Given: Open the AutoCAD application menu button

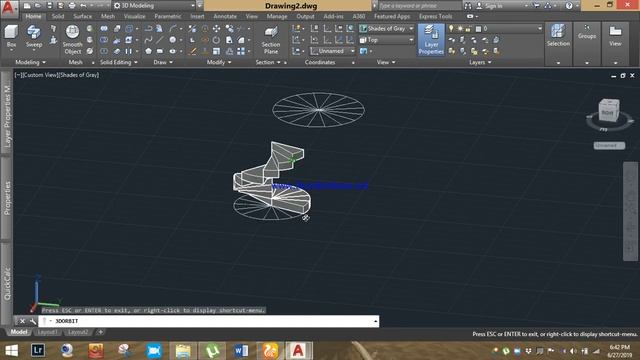Looking at the screenshot, I should click(9, 9).
